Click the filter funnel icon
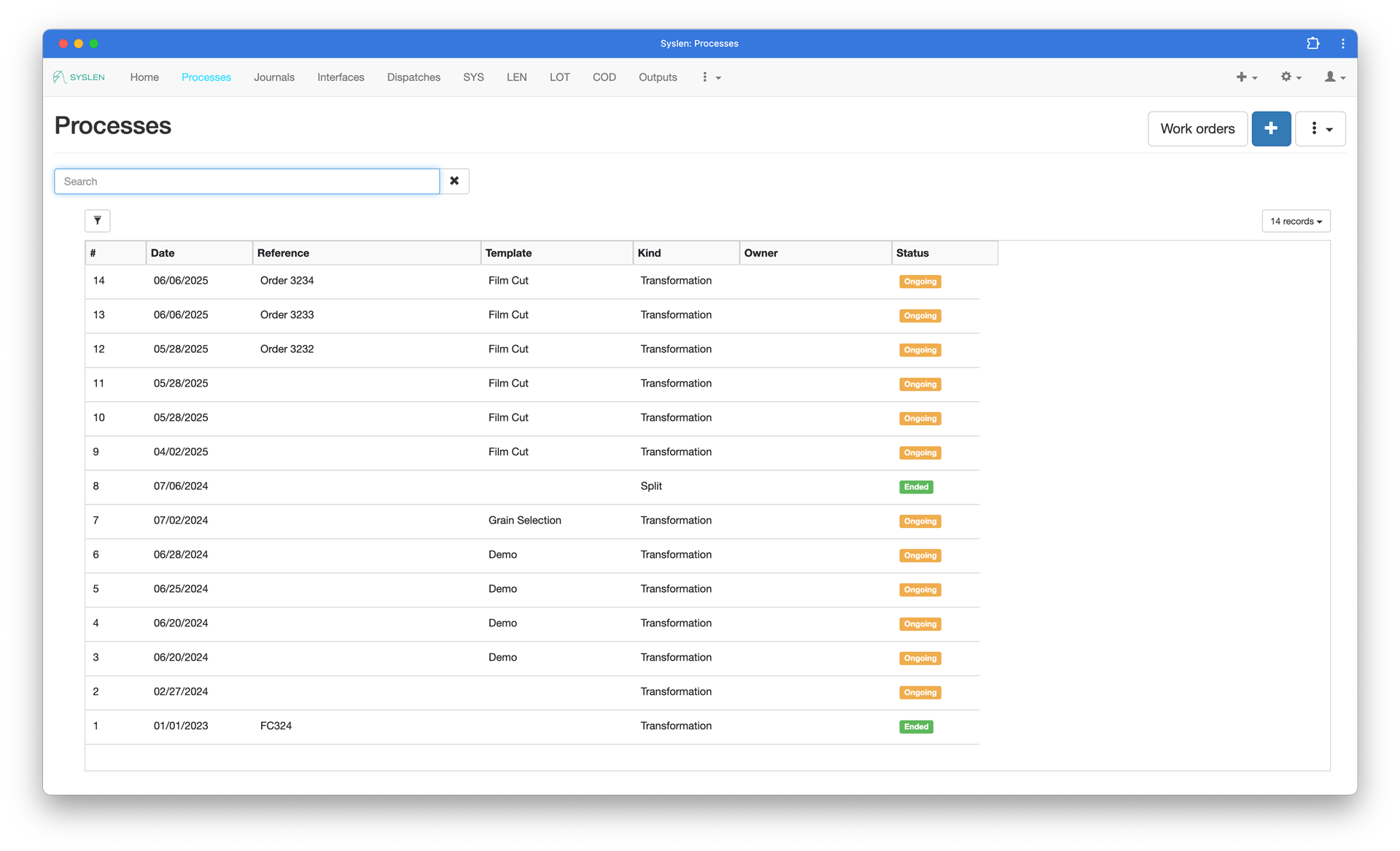 [98, 221]
